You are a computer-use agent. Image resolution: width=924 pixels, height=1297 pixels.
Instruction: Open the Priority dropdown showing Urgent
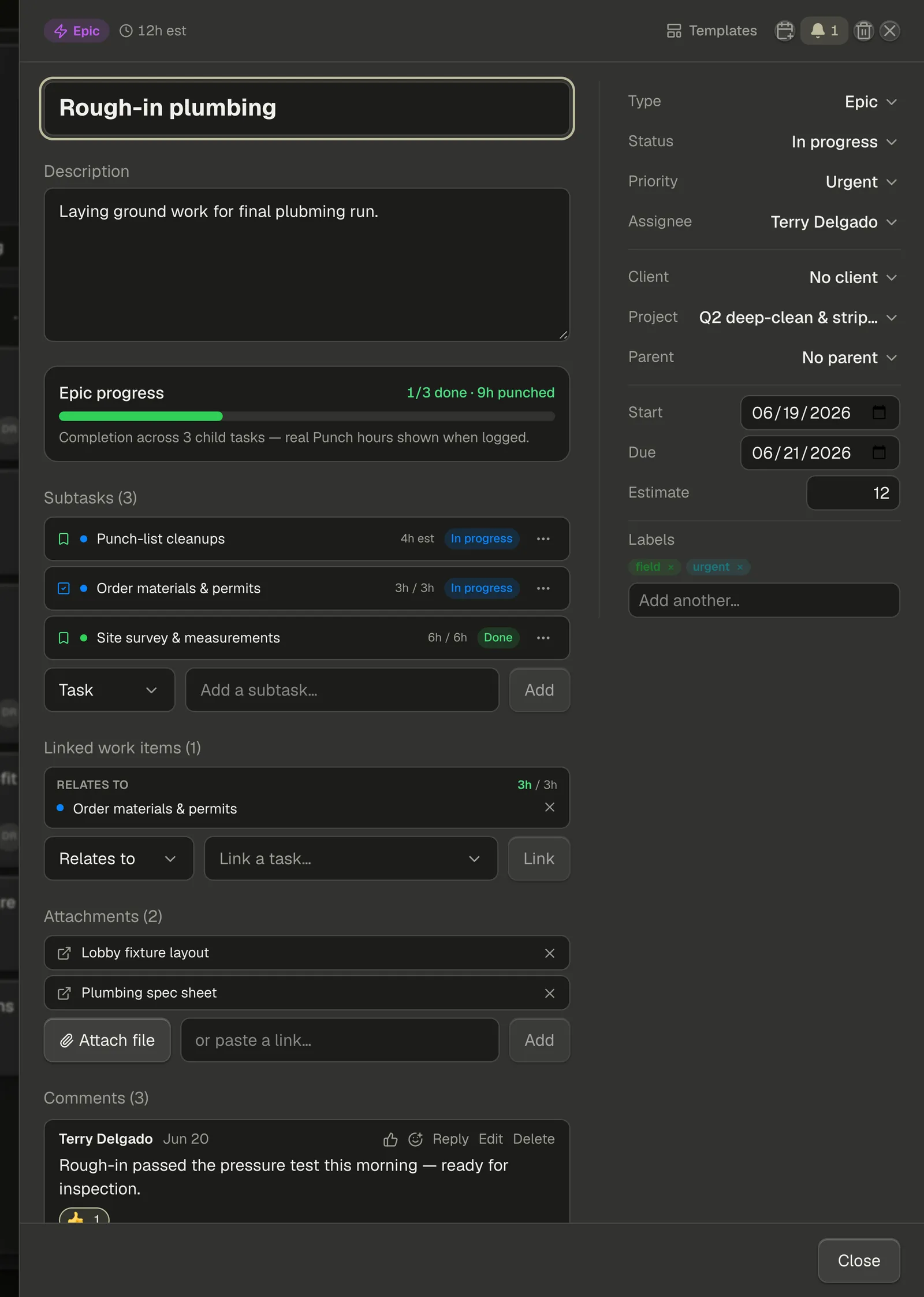point(860,182)
